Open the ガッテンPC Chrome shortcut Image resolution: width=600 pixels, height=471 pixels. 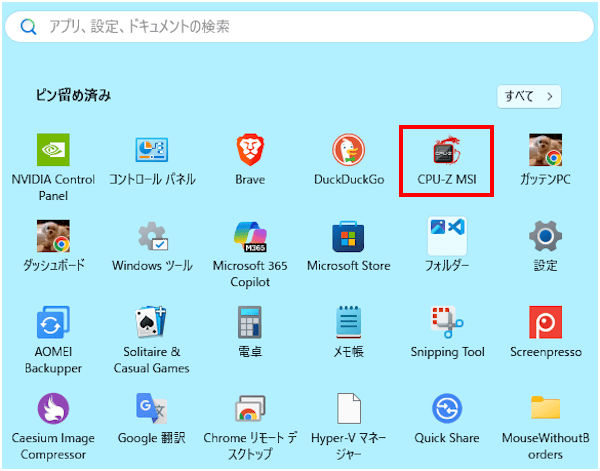tap(545, 150)
